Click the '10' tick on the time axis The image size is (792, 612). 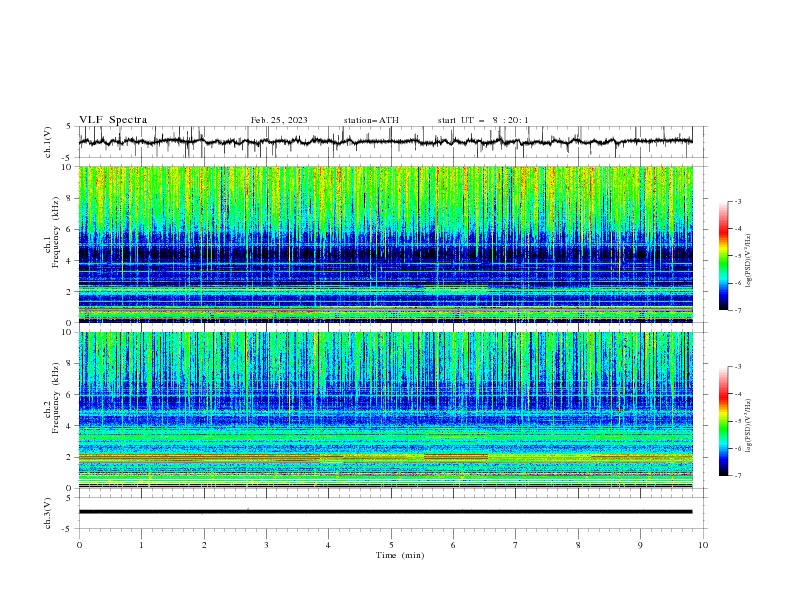pyautogui.click(x=703, y=545)
